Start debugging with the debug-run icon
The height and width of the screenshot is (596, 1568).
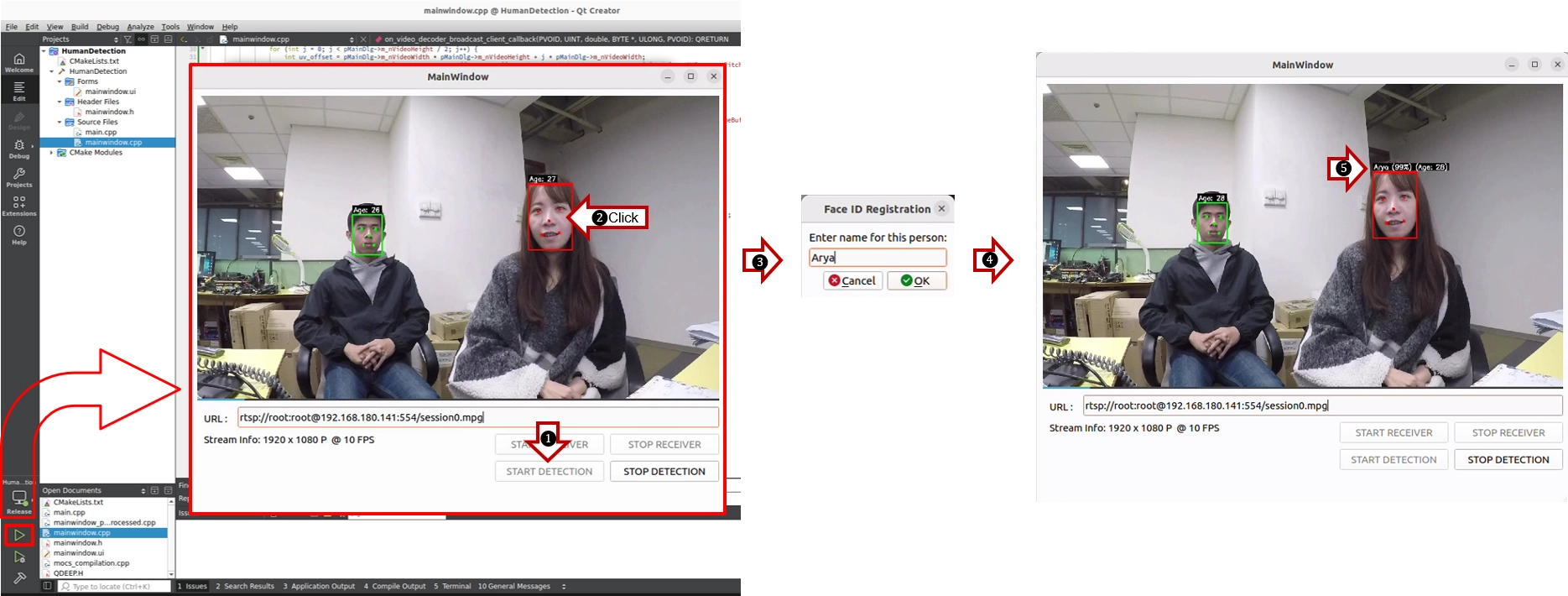(x=19, y=557)
